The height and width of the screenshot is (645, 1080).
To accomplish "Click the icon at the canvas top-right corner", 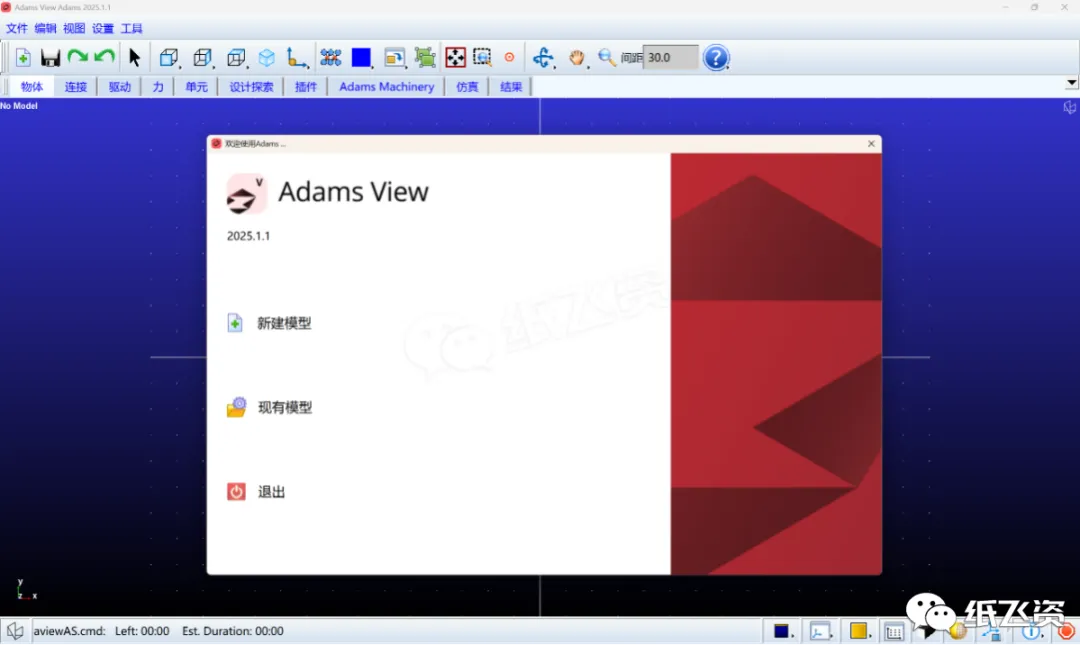I will [1070, 108].
